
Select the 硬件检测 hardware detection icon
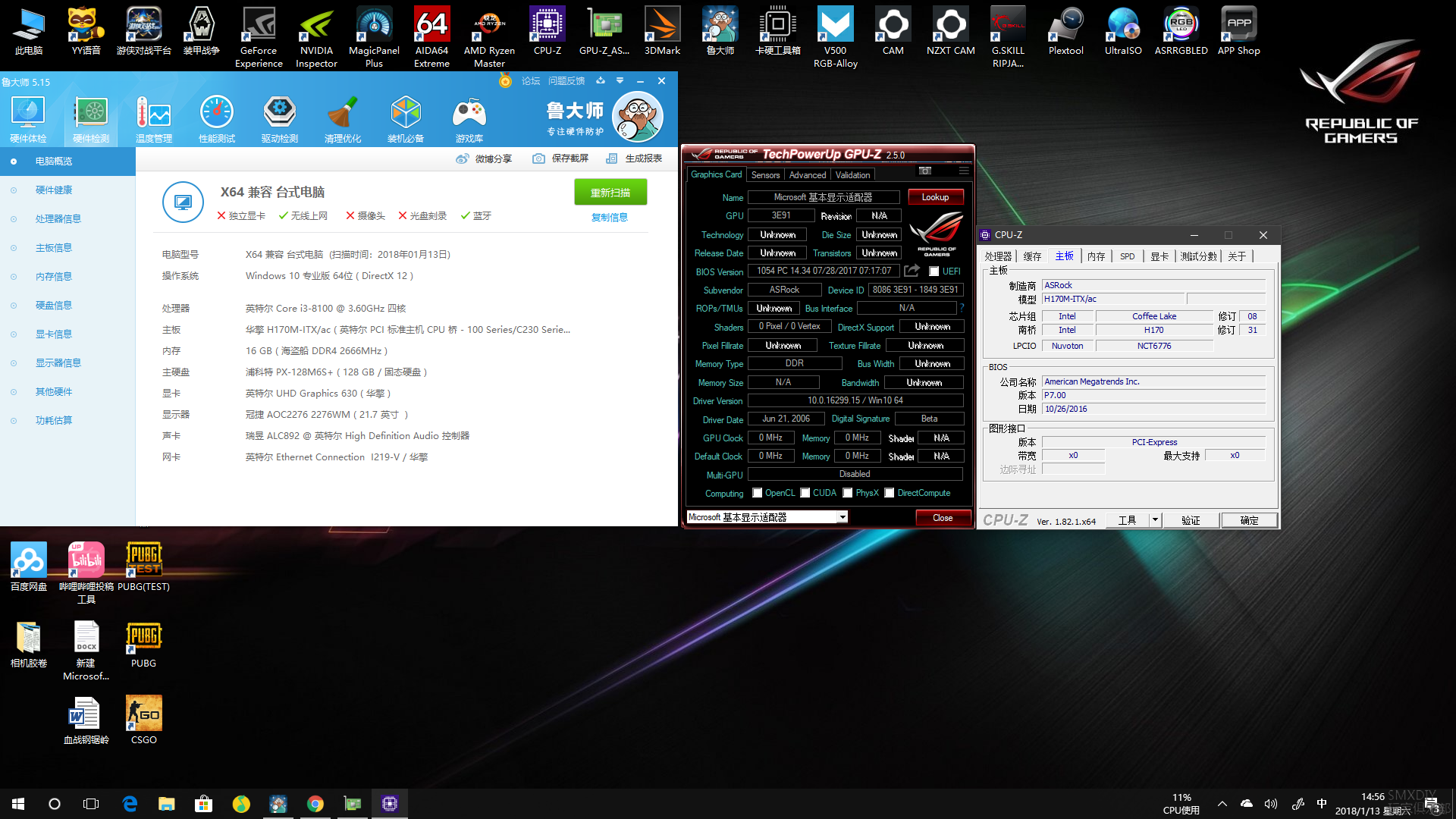tap(91, 120)
